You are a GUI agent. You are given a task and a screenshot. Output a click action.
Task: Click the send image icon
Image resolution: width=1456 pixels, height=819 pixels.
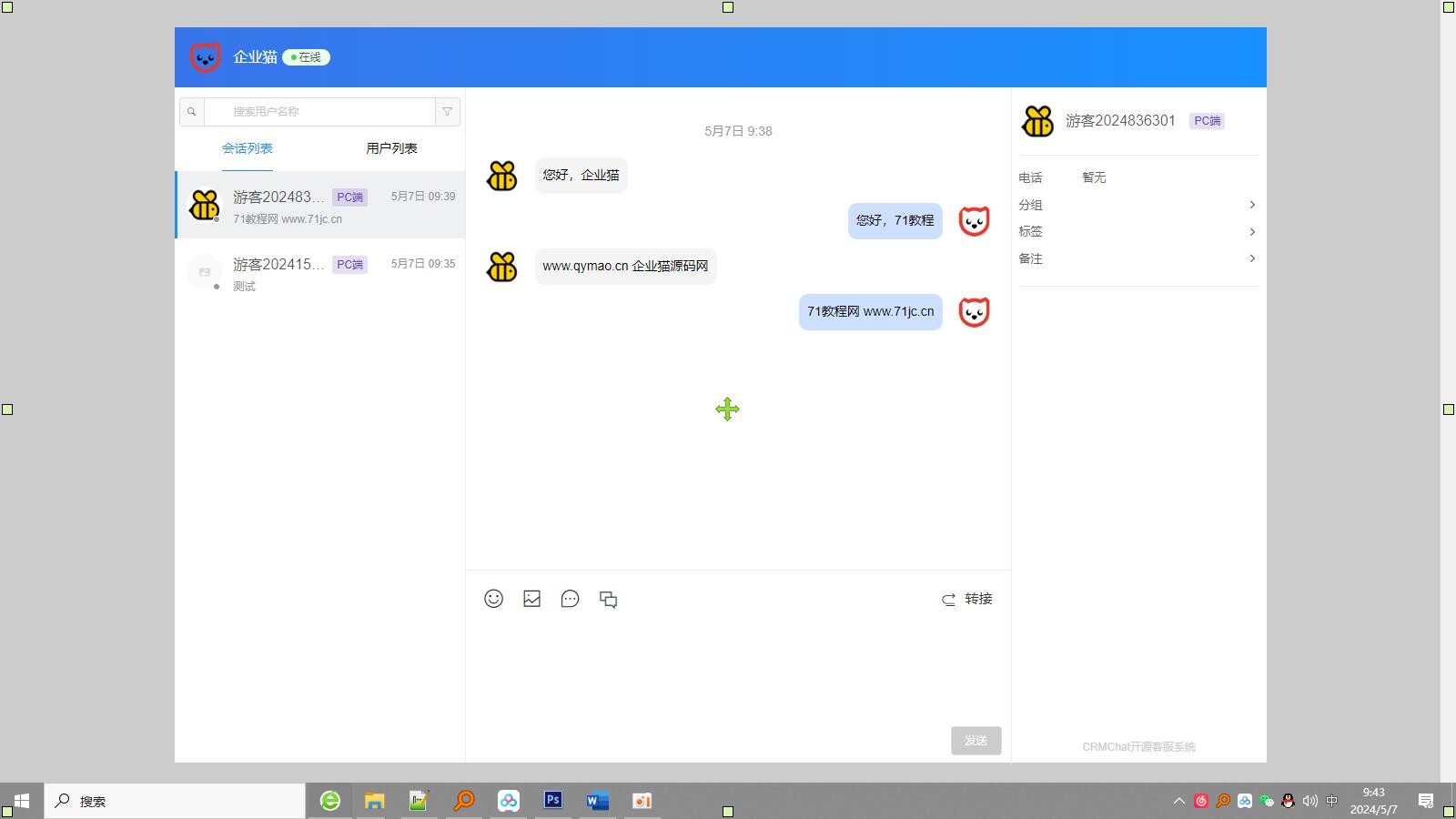532,599
